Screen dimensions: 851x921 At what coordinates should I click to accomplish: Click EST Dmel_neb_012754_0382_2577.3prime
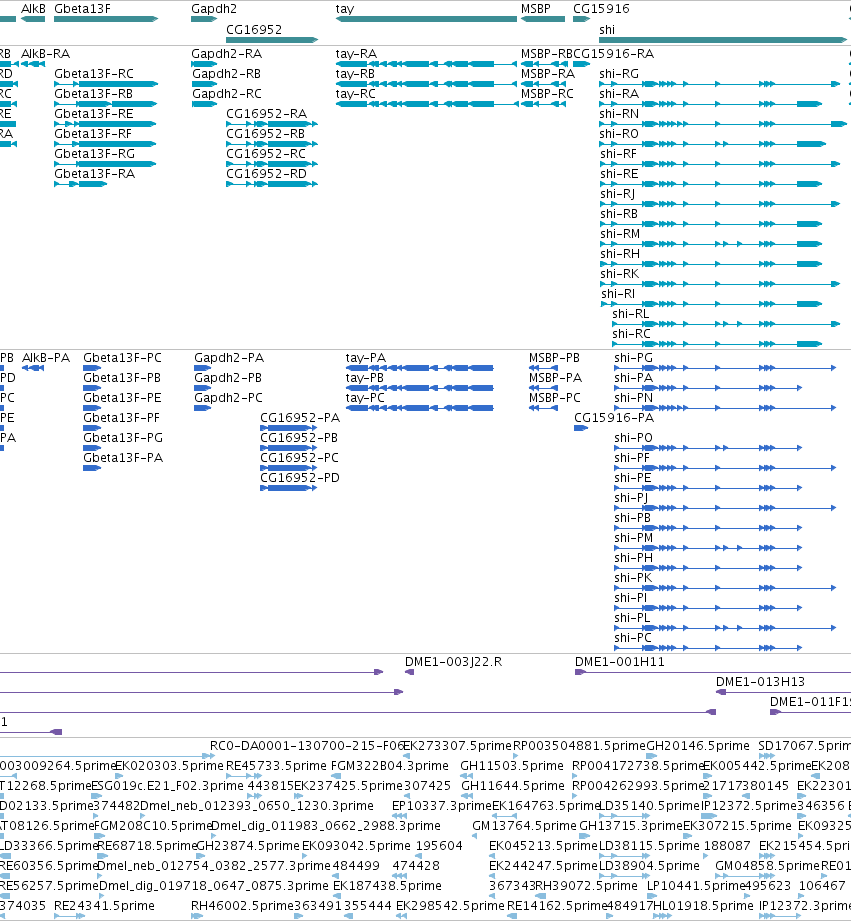[x=213, y=866]
